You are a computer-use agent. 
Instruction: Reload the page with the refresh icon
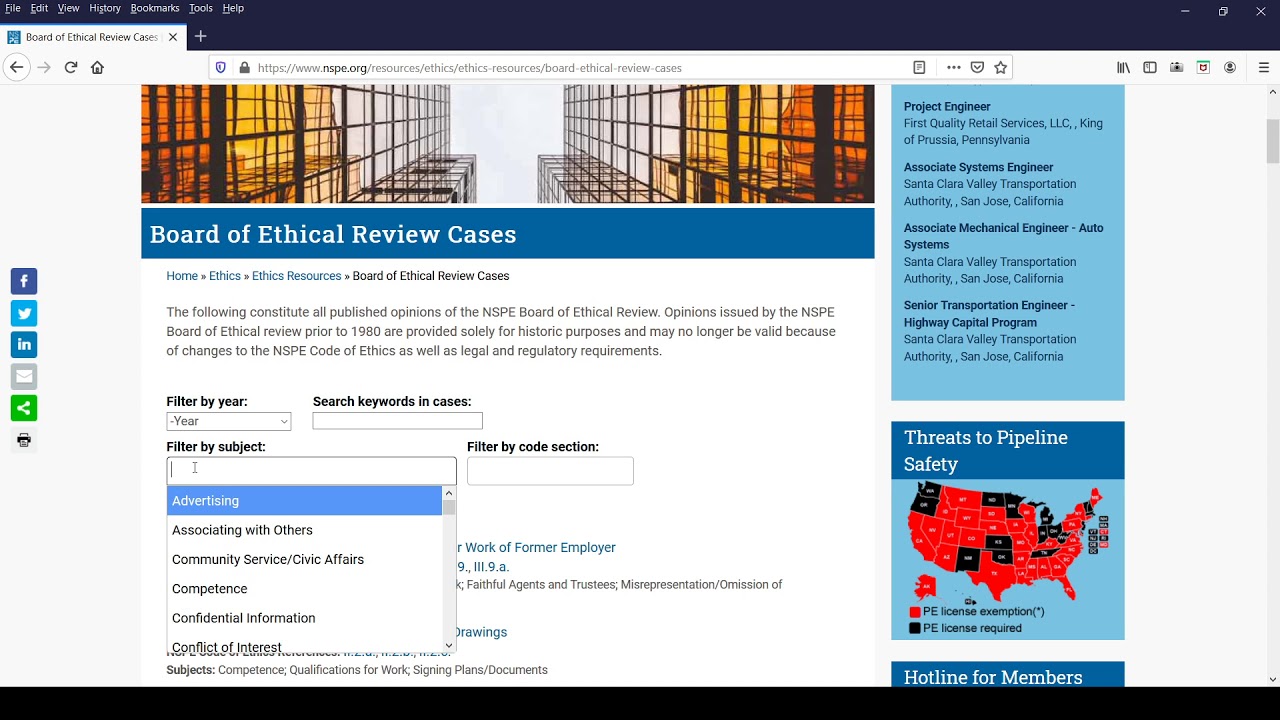click(71, 67)
